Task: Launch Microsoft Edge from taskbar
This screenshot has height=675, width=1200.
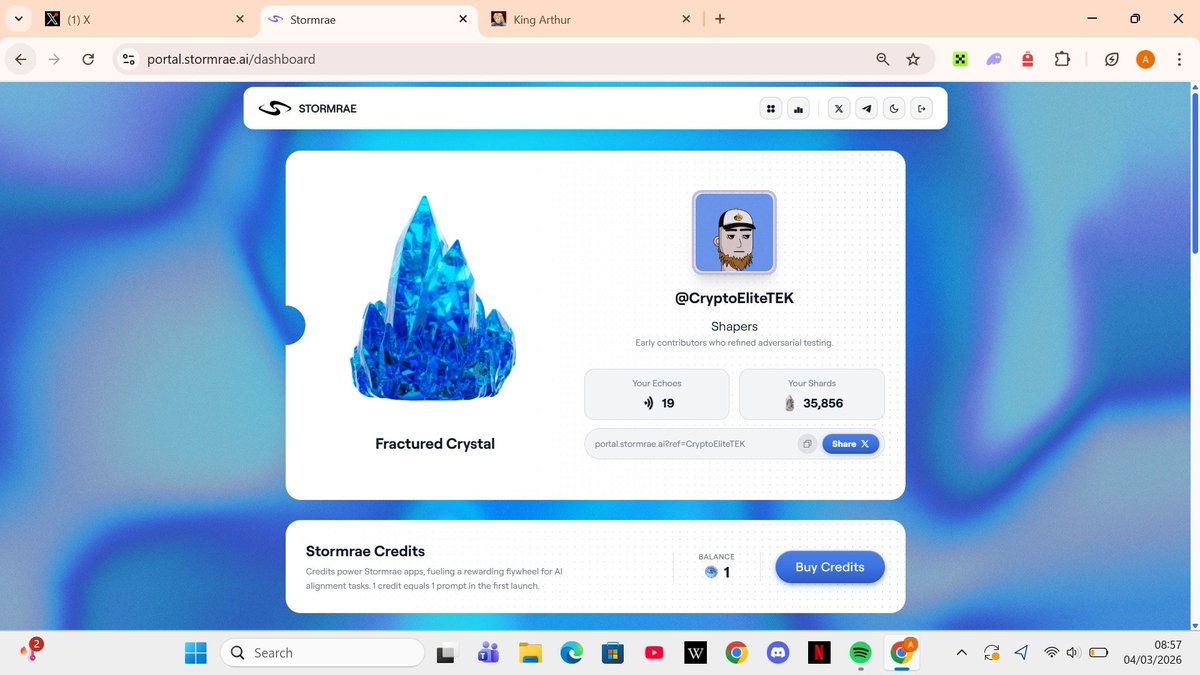Action: 571,653
